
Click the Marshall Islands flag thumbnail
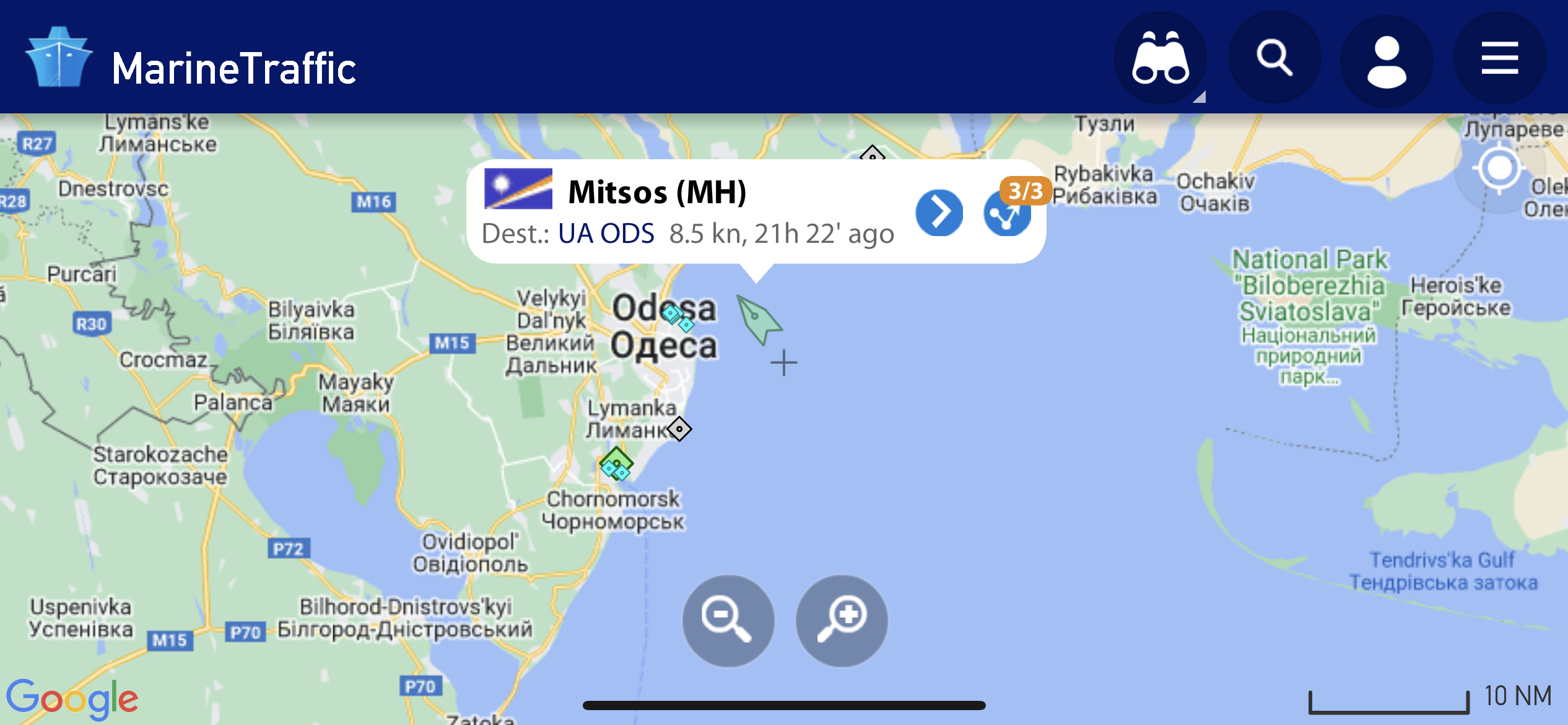pos(518,188)
